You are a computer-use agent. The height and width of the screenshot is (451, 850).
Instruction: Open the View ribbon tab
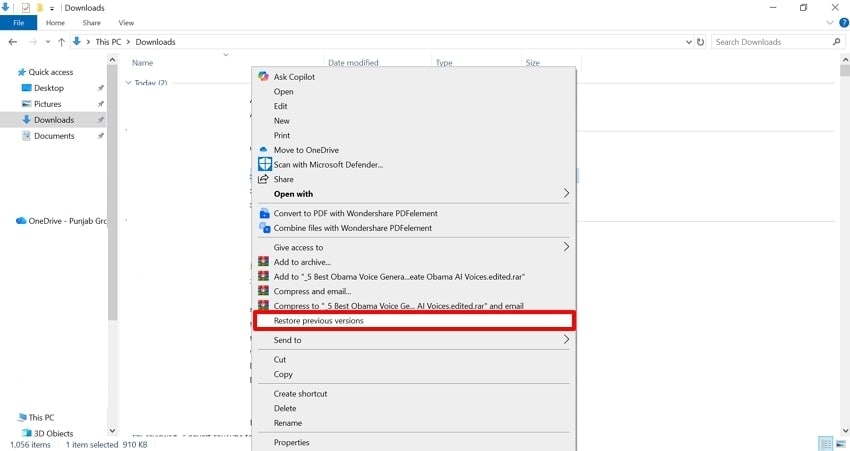[x=126, y=23]
